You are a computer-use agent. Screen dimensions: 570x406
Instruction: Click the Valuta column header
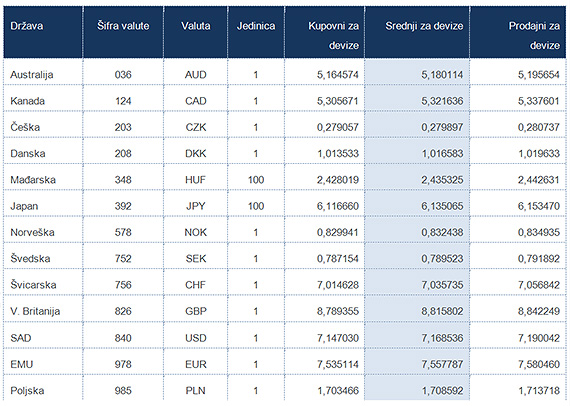tap(196, 26)
